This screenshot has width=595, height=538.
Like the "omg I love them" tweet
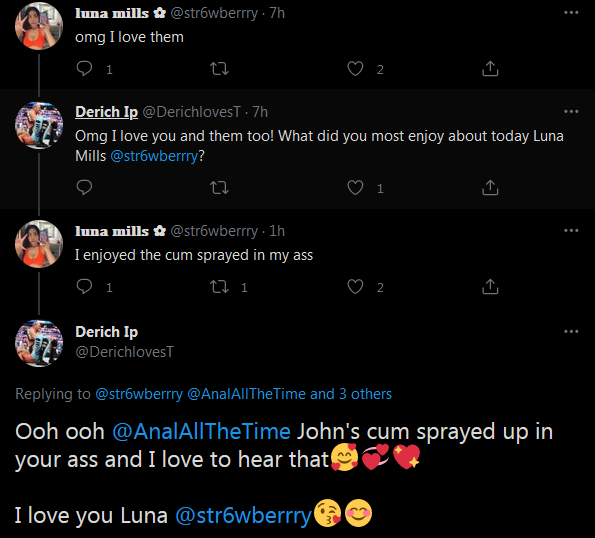click(x=355, y=69)
